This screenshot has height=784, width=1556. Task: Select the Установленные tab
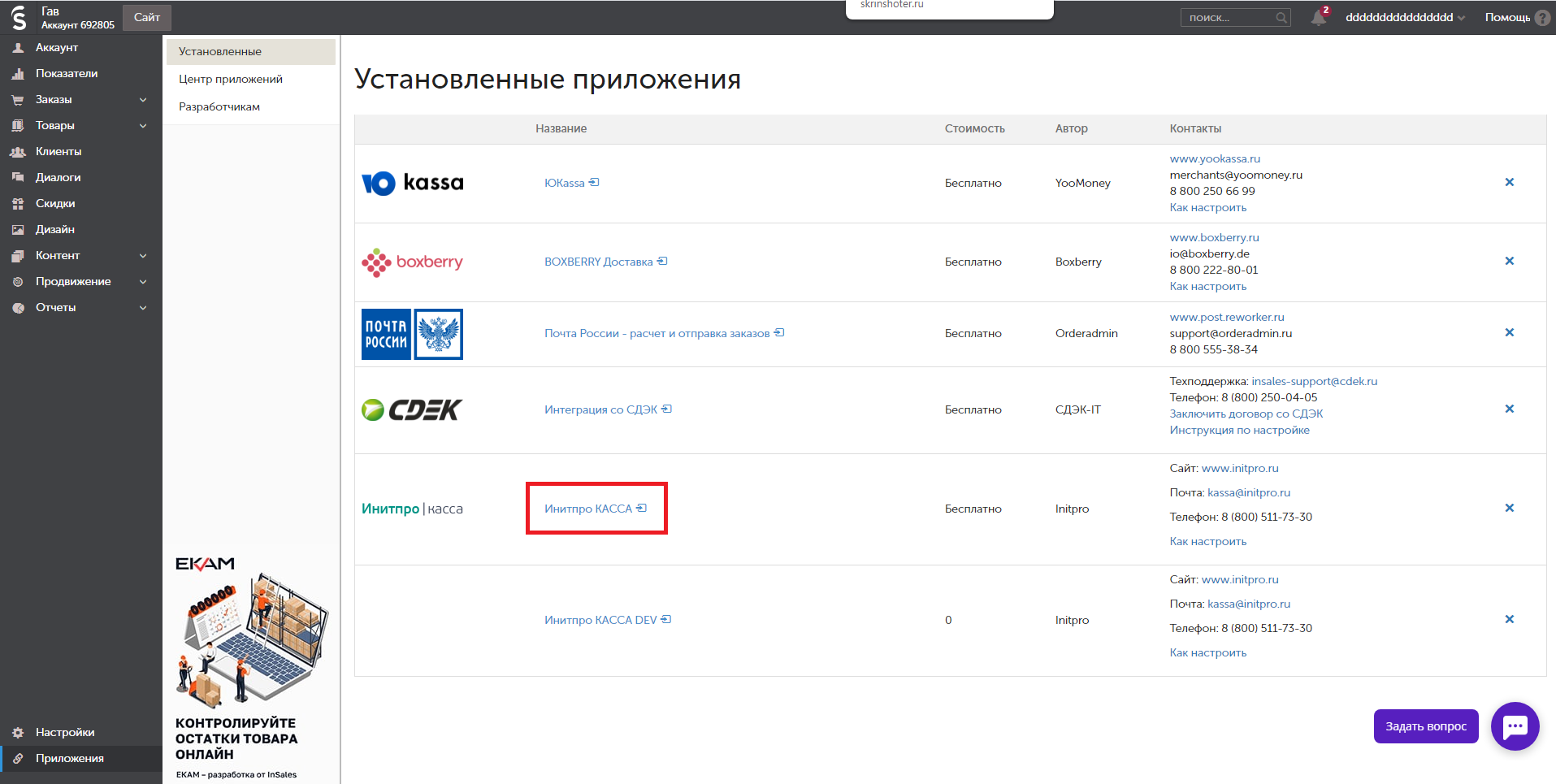click(251, 51)
